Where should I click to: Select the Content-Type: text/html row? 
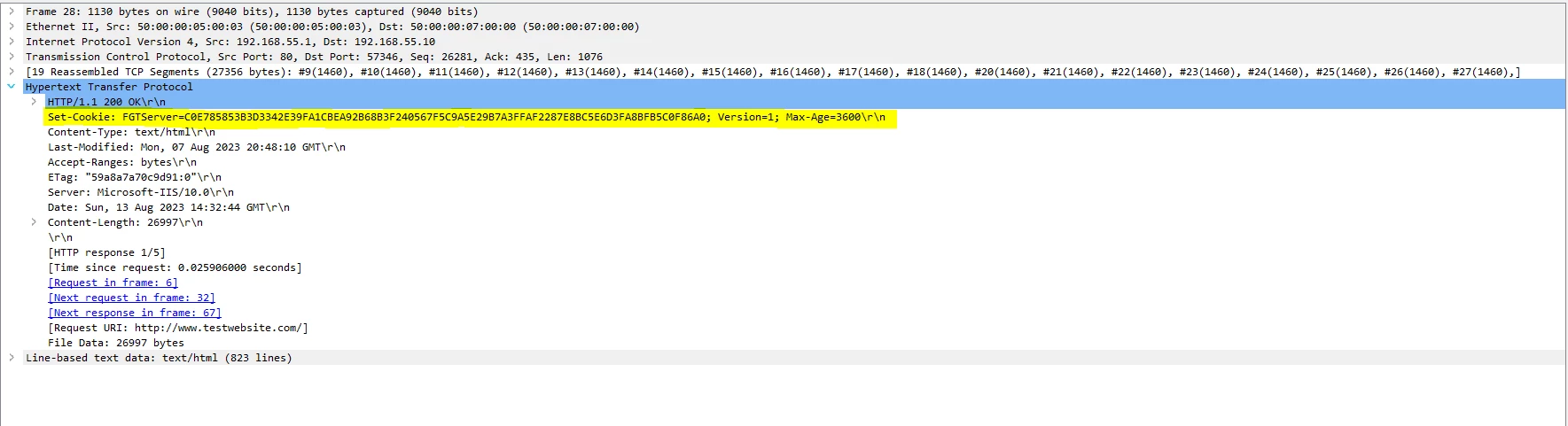[131, 132]
